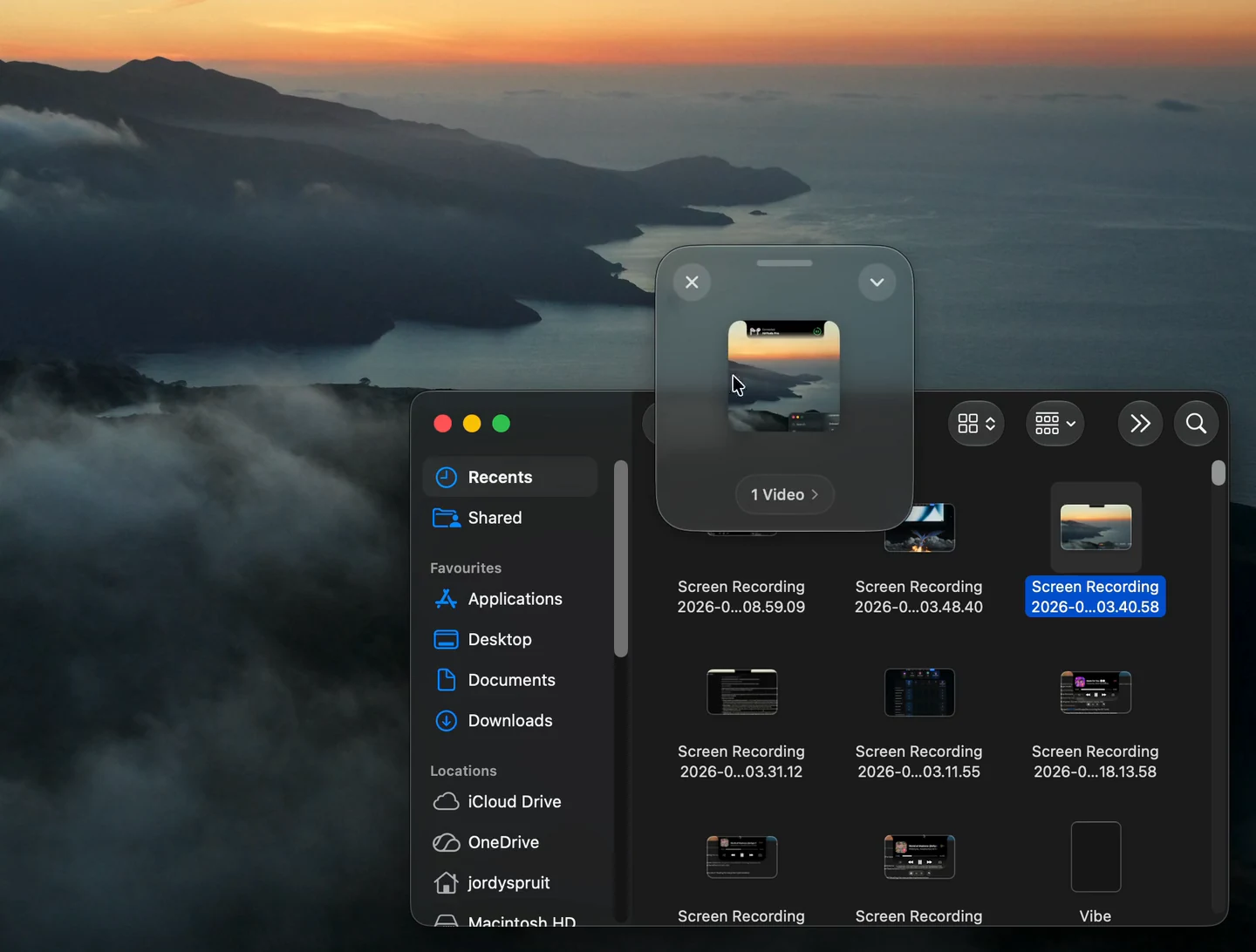Open the 1 Video item list
1256x952 pixels.
click(x=784, y=494)
